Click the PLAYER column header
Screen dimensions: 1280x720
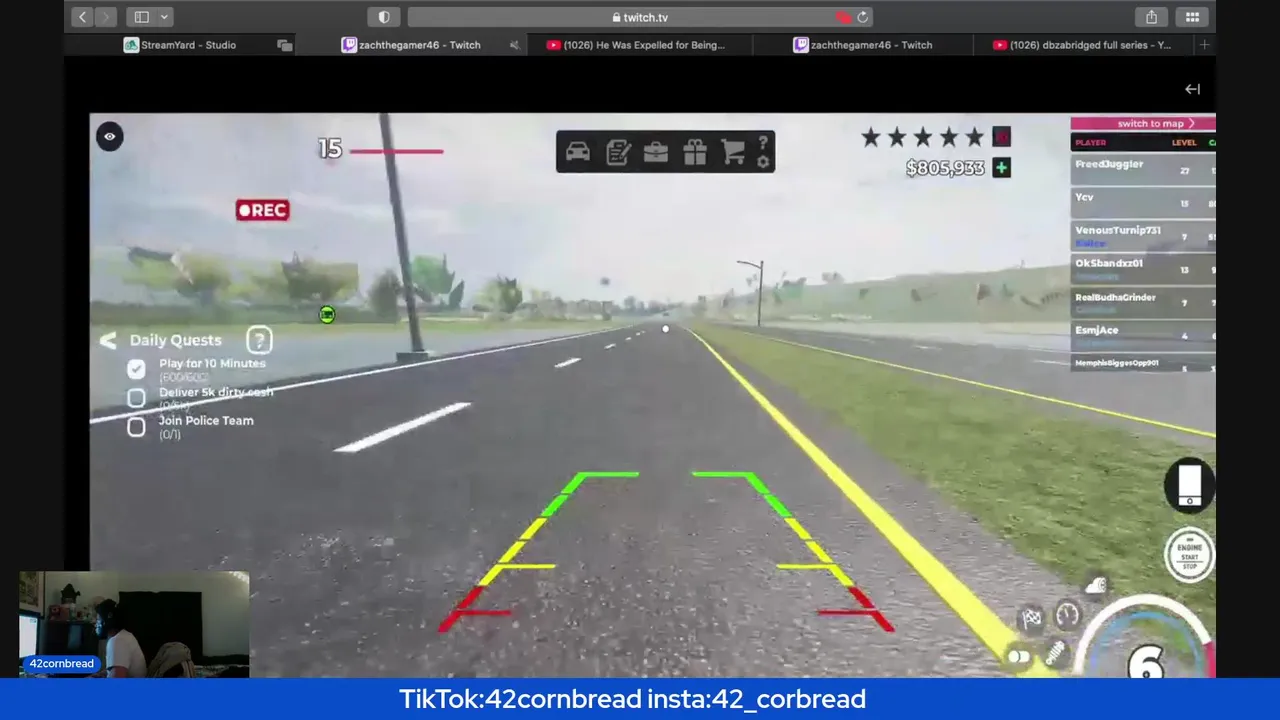[x=1090, y=143]
